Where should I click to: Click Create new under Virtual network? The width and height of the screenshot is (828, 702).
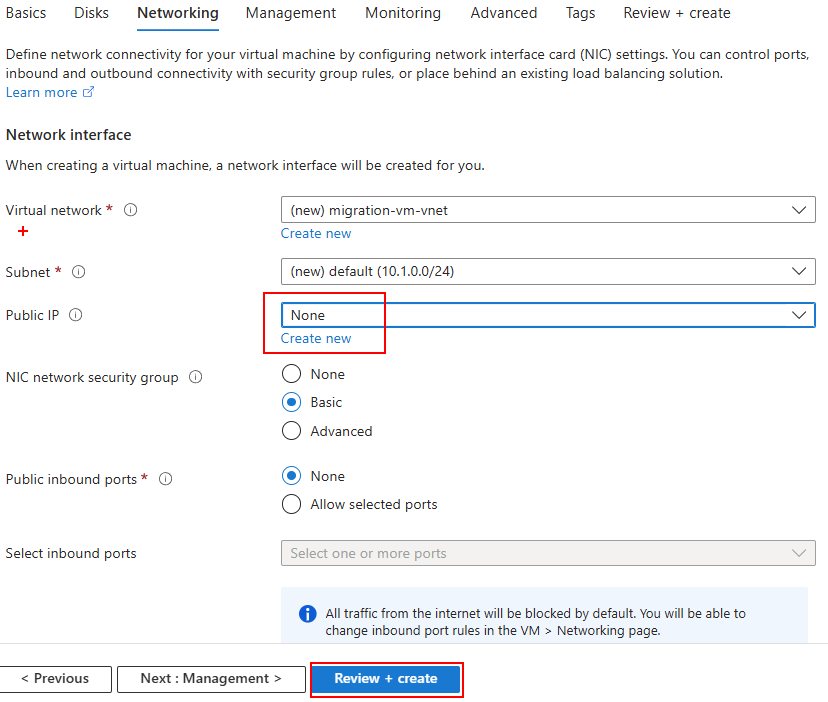[x=316, y=233]
